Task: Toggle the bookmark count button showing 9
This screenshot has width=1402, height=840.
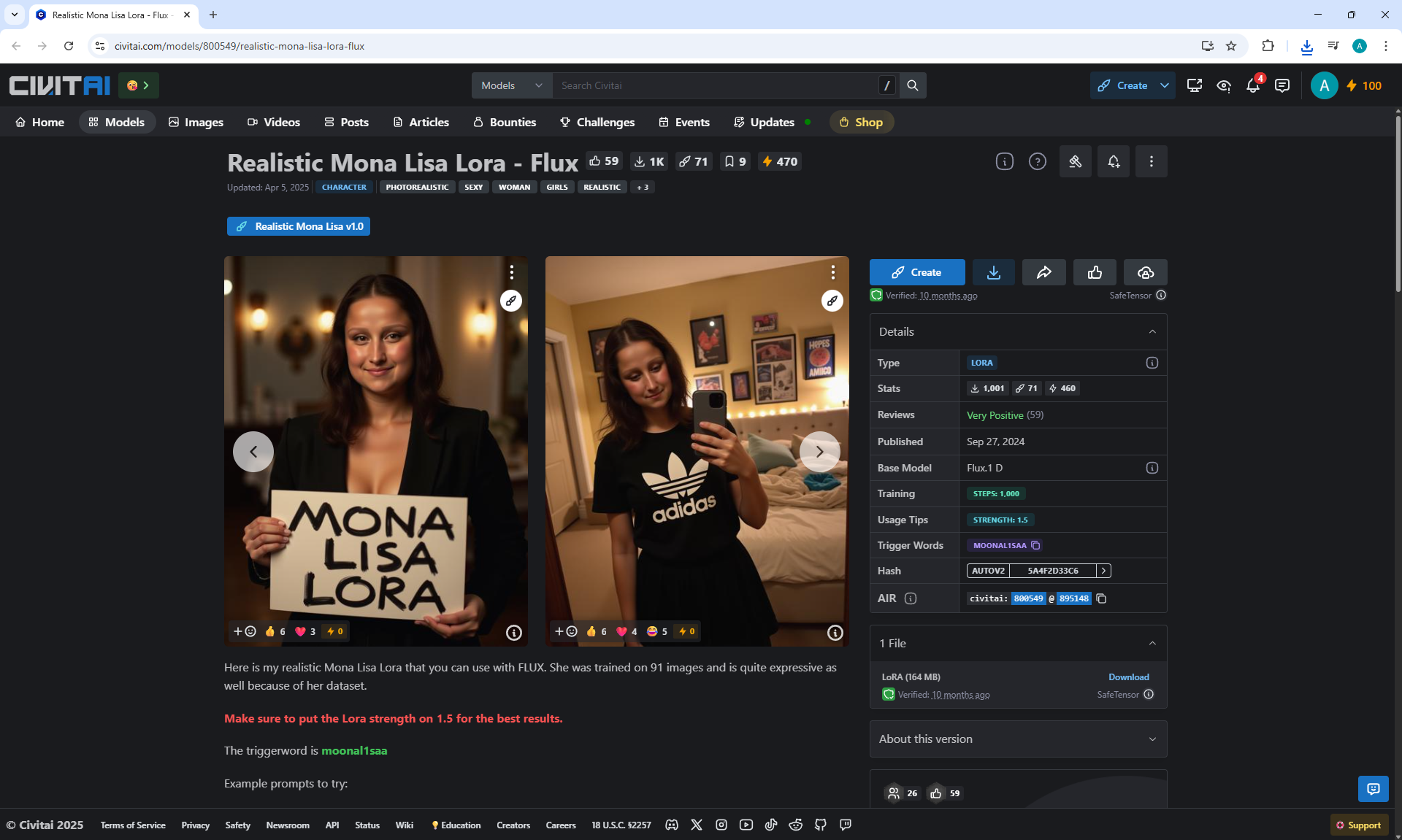Action: pyautogui.click(x=735, y=161)
